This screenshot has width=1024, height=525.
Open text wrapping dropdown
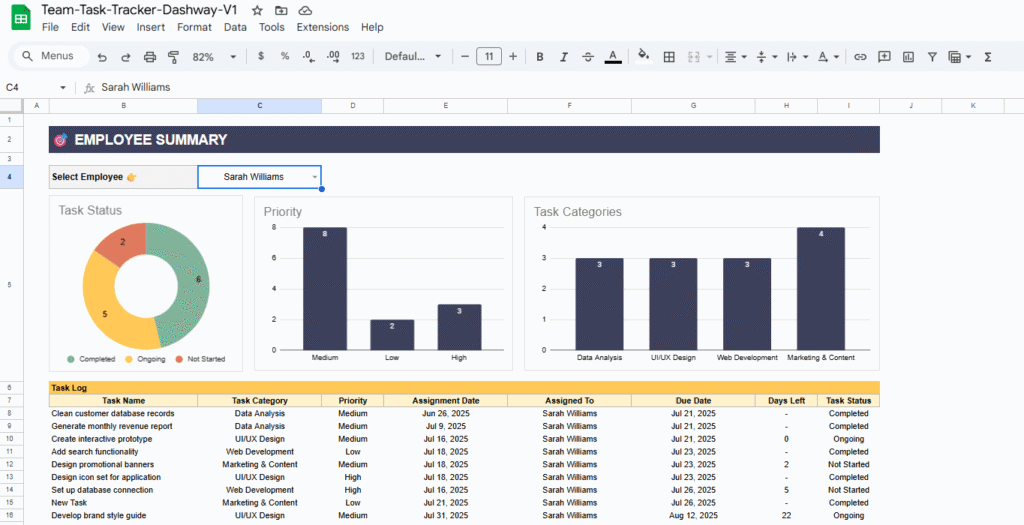pyautogui.click(x=797, y=57)
